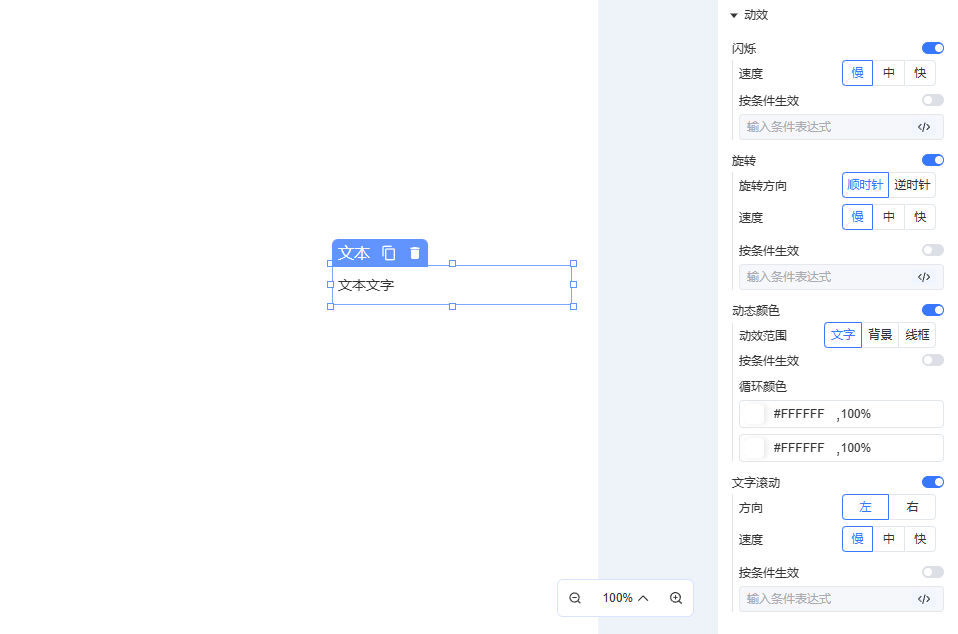
Task: Set 闪烁 speed to 快
Action: 920,73
